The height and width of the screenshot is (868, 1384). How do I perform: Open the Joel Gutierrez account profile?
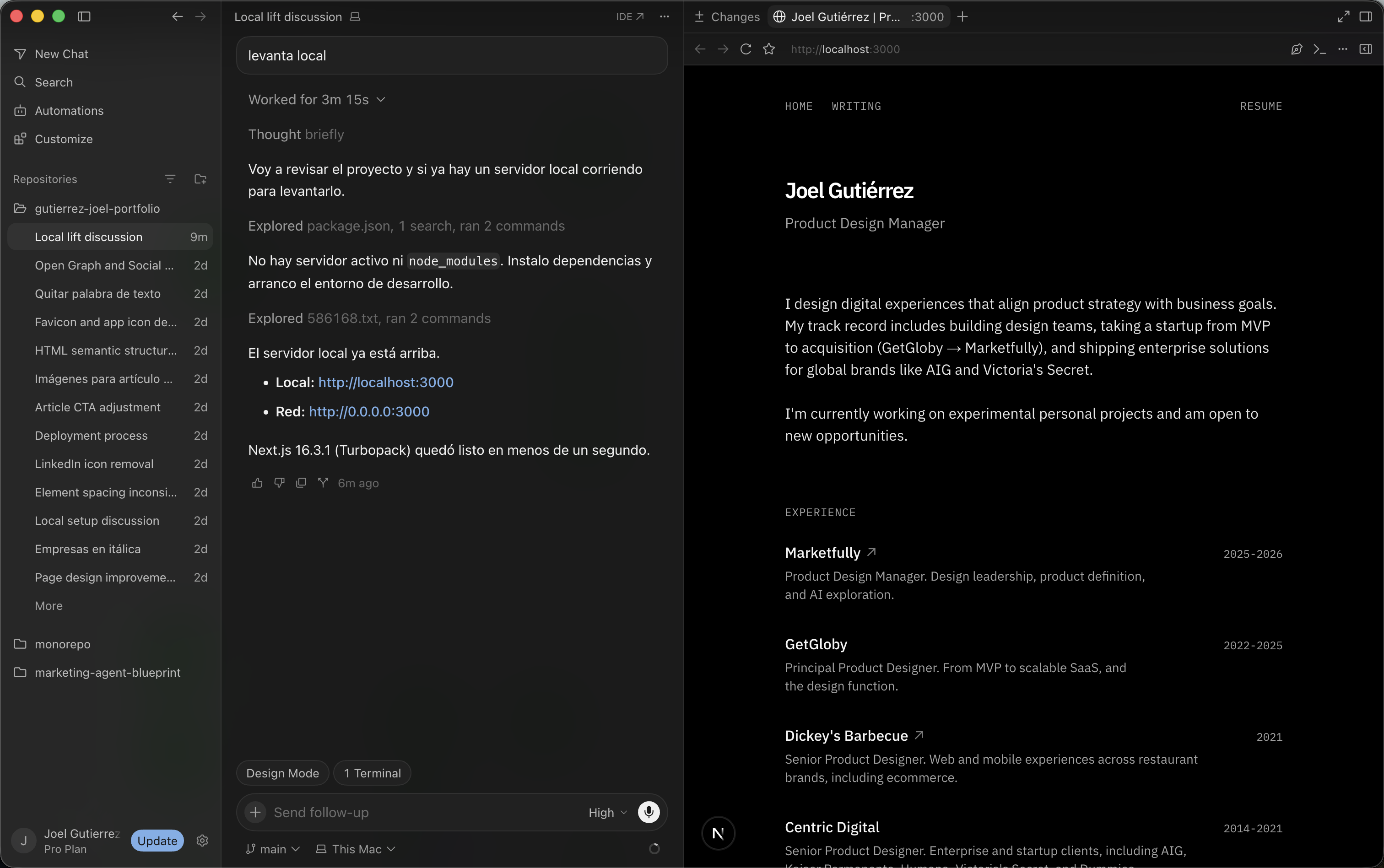pos(66,841)
